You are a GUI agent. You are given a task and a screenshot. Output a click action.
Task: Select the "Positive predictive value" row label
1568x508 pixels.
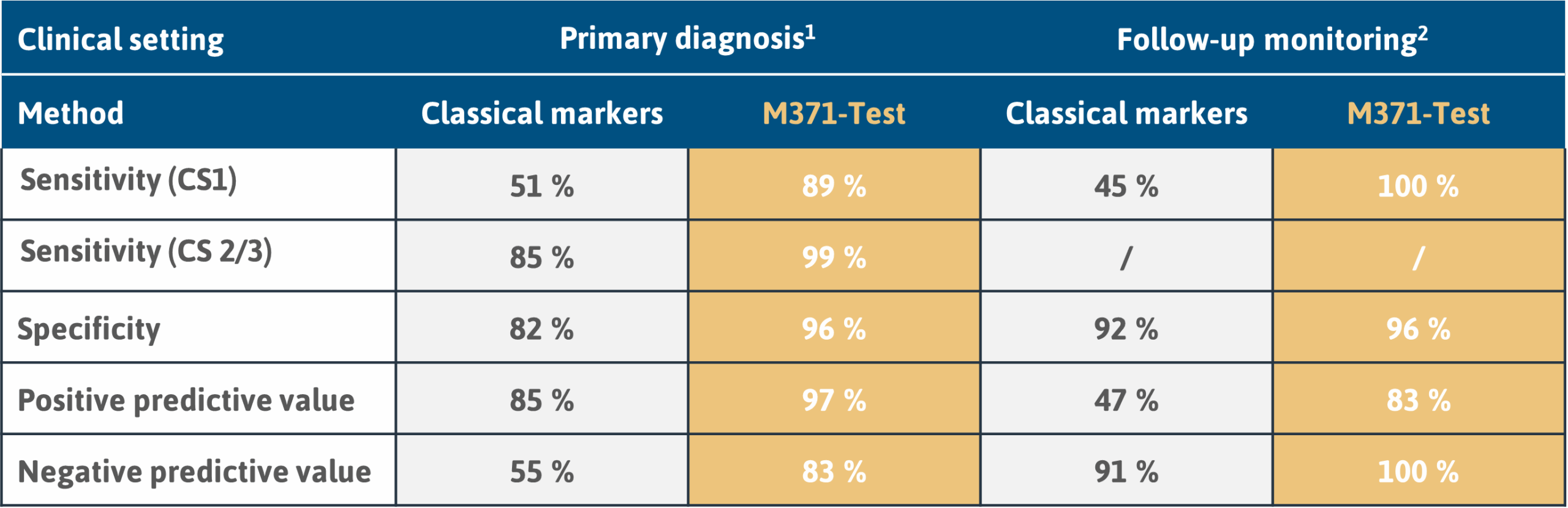(x=186, y=400)
